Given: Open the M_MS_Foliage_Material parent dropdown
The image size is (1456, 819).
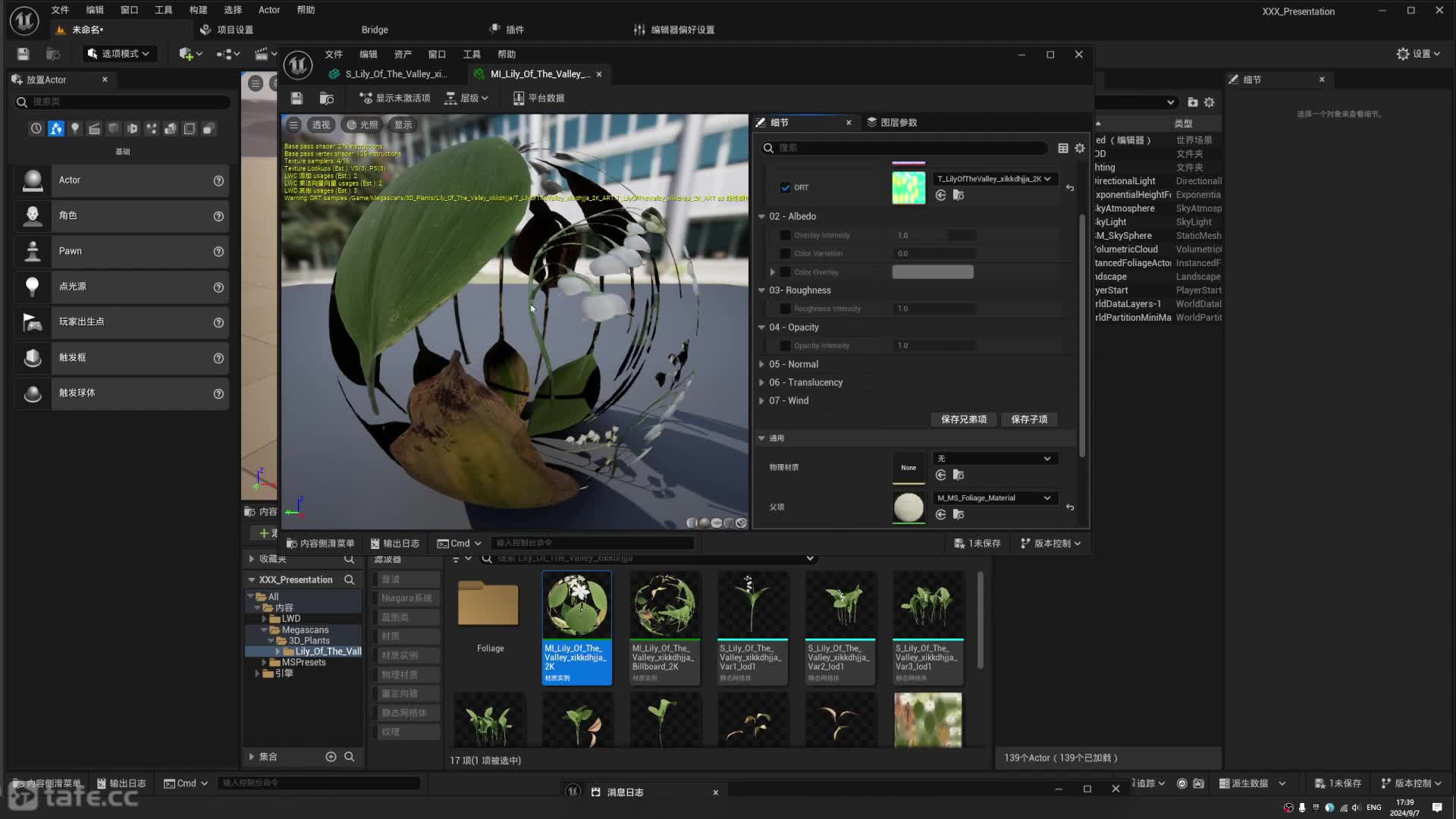Looking at the screenshot, I should coord(994,498).
